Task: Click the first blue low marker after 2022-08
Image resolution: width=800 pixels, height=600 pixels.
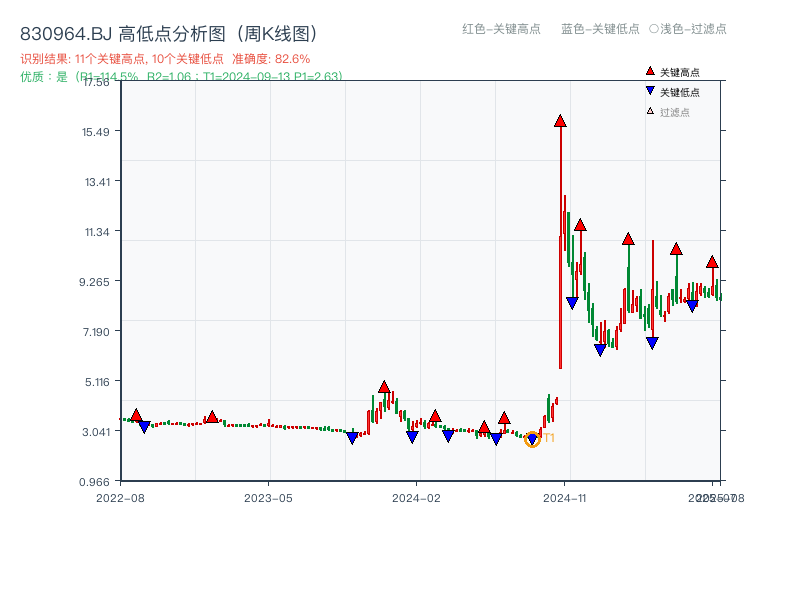Action: [x=144, y=427]
